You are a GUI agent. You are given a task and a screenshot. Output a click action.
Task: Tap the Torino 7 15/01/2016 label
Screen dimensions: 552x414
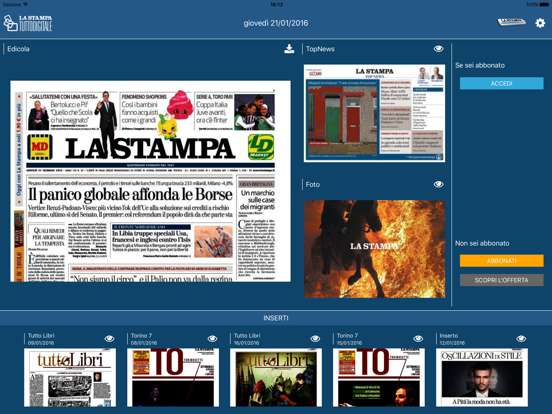(x=350, y=339)
